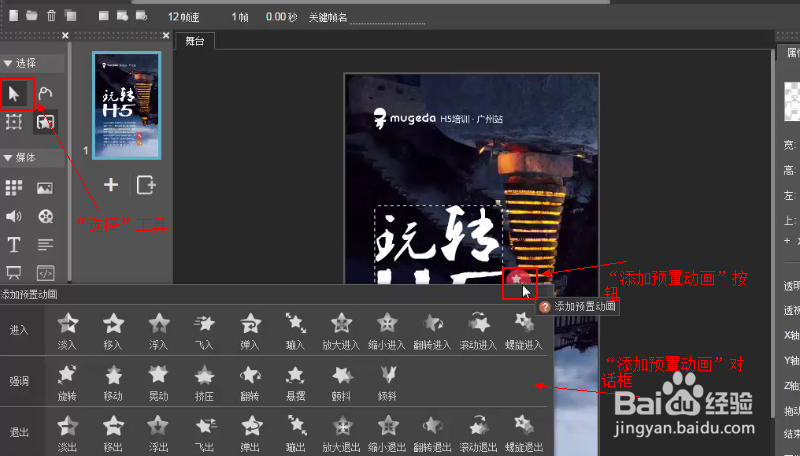Apply the 旋转 emphasis animation

click(67, 383)
